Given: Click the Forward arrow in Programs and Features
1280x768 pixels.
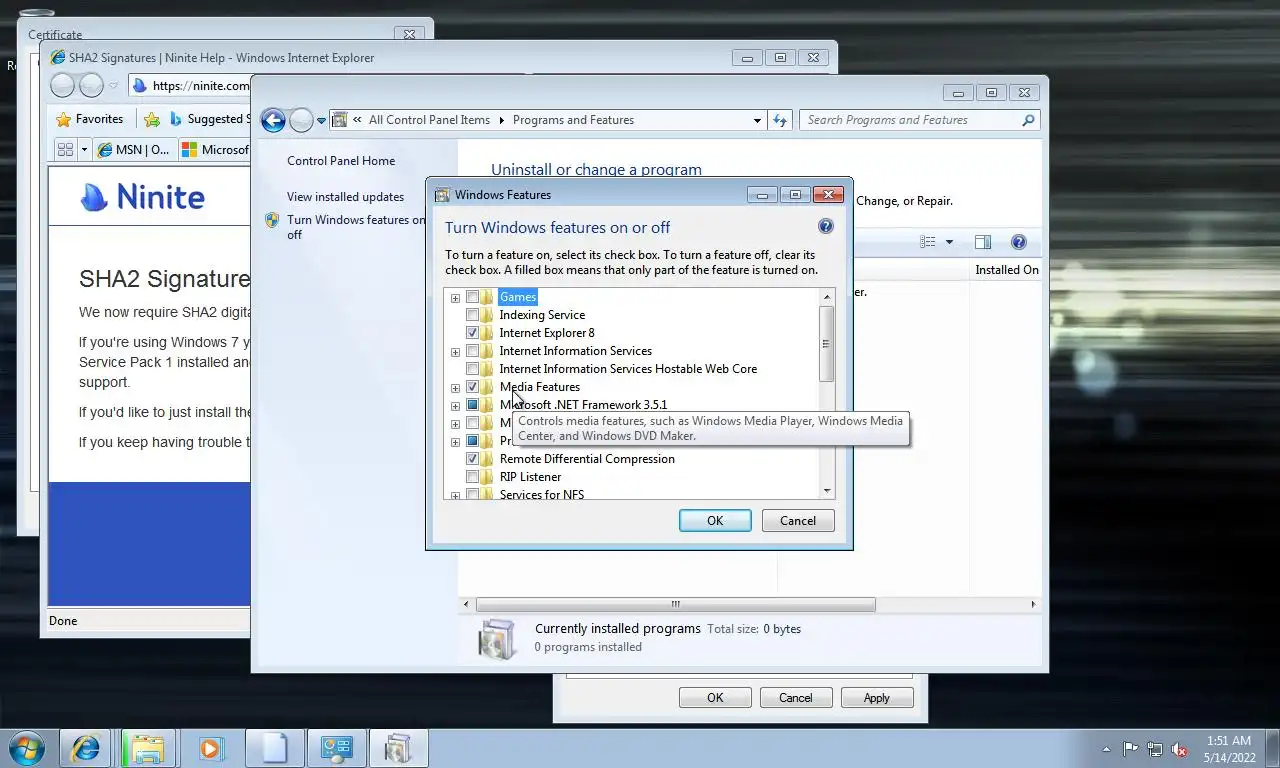Looking at the screenshot, I should [301, 120].
